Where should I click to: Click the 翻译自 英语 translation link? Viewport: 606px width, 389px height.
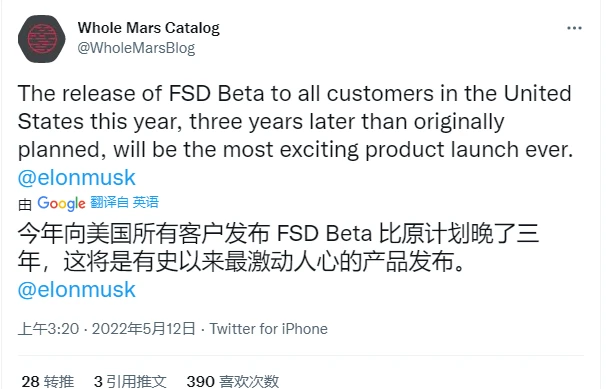[124, 202]
